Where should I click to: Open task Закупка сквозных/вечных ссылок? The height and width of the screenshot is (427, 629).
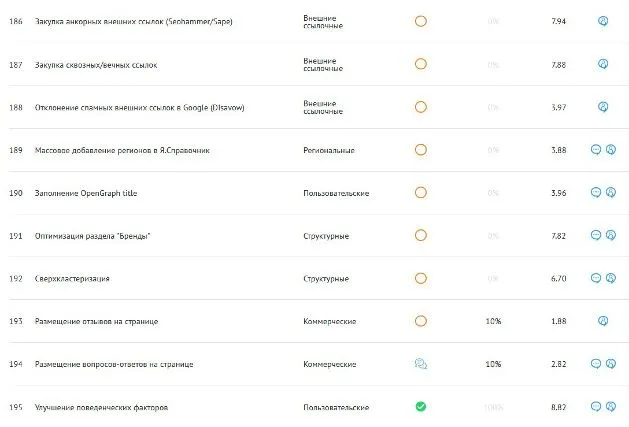tap(96, 65)
